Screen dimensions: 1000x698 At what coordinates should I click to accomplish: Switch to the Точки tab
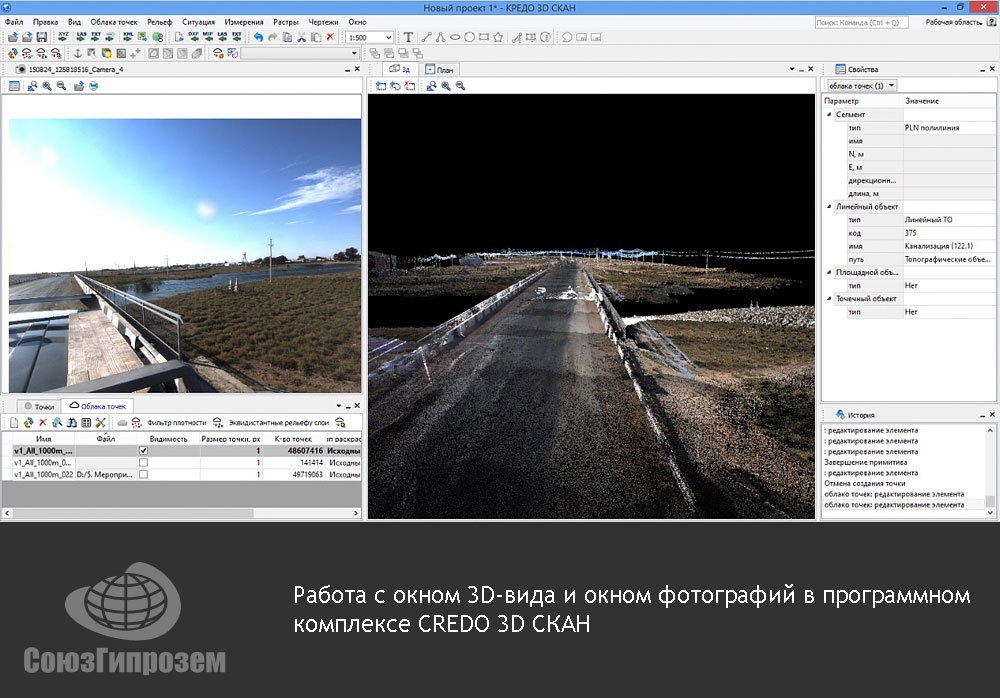pos(40,406)
